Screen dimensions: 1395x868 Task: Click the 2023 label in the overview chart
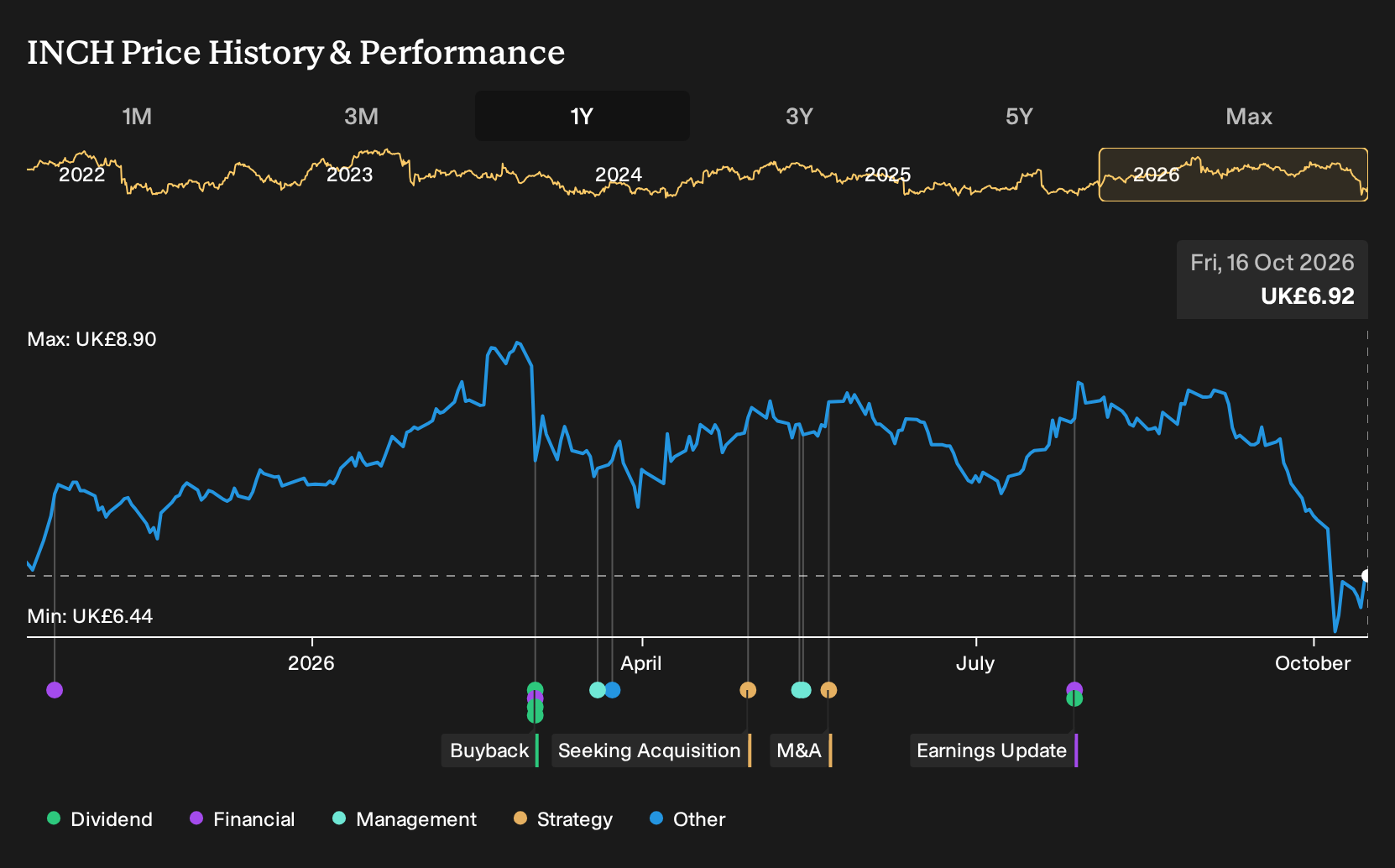click(350, 175)
